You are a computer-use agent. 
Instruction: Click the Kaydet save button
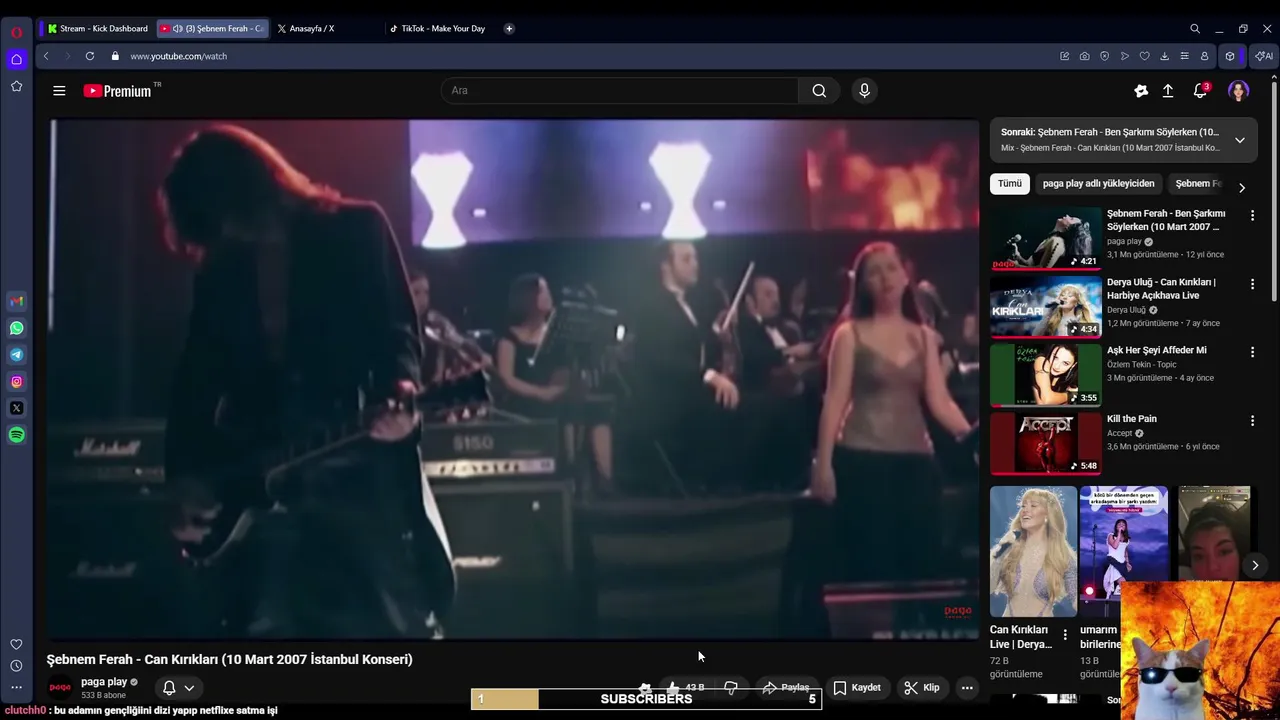(x=857, y=688)
